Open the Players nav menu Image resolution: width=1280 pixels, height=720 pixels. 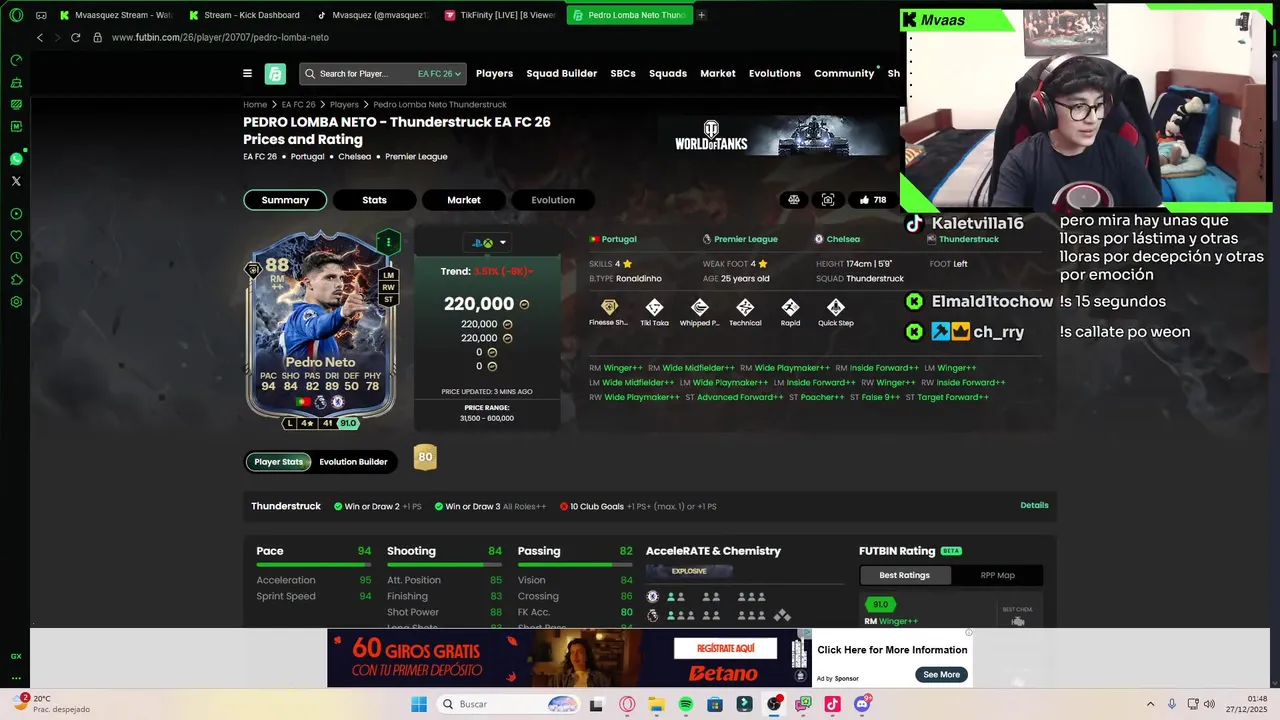494,73
